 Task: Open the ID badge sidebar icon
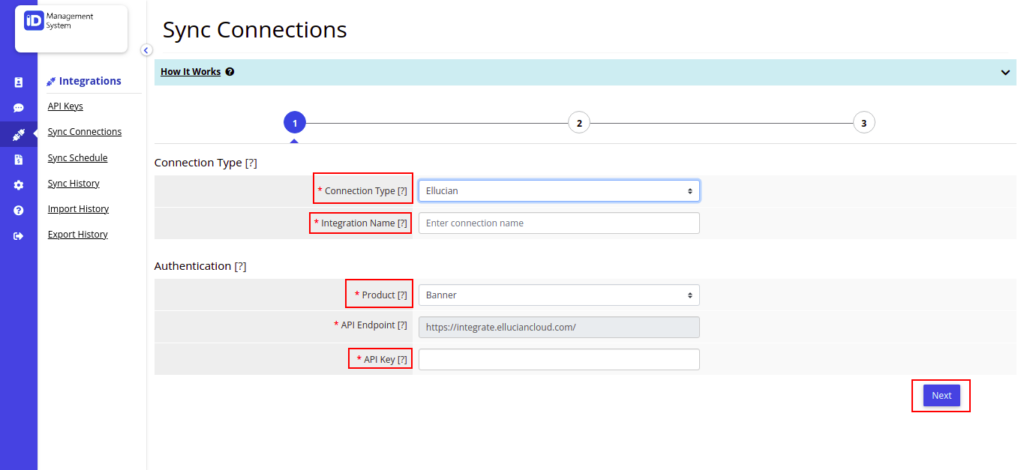coord(18,82)
